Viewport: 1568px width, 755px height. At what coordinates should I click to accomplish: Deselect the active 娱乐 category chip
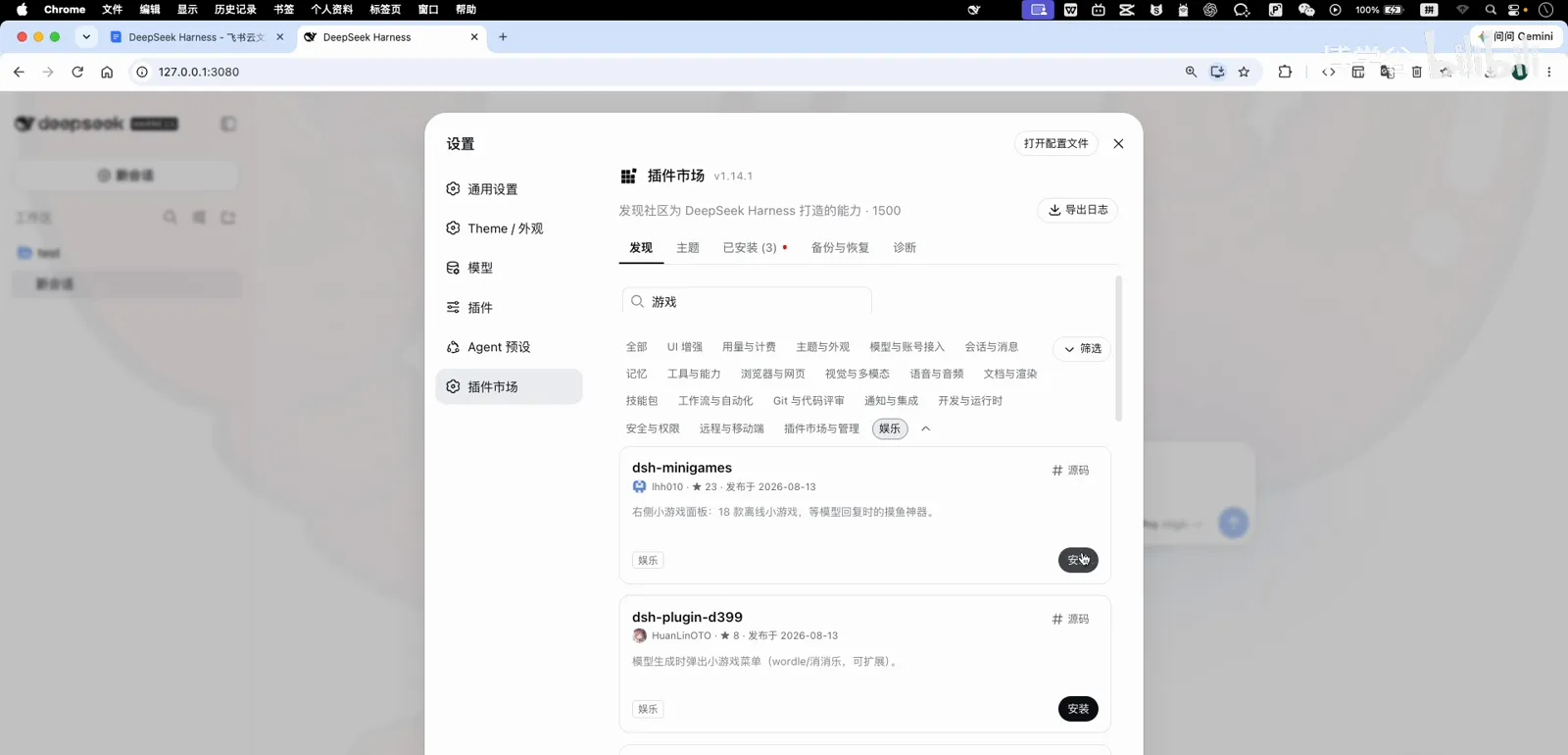pyautogui.click(x=890, y=428)
